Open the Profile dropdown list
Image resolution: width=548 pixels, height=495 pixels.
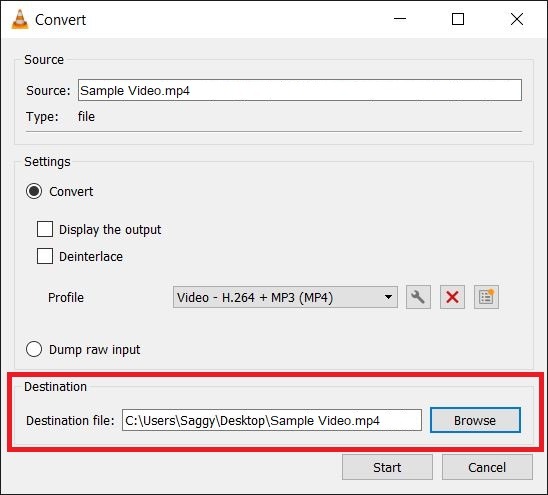(x=285, y=297)
